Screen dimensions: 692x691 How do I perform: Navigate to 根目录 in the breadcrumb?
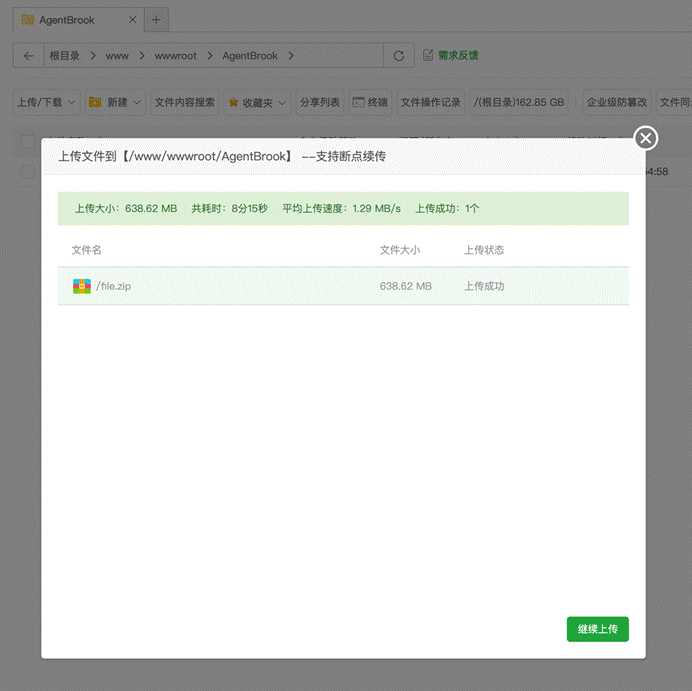click(x=64, y=56)
